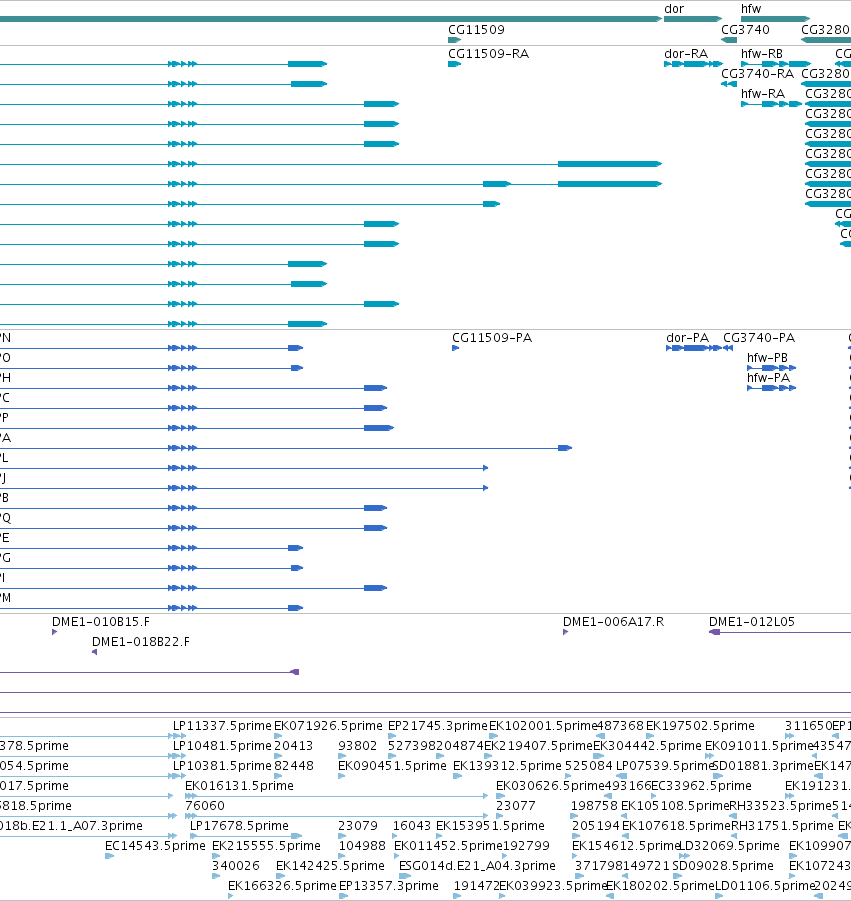Click the hfw-PA protein label
Screen dimensions: 851x901
point(769,378)
